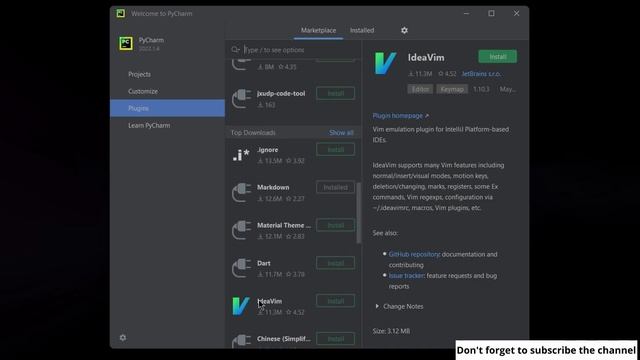This screenshot has height=360, width=640.
Task: Click the jxudp-code-tool plugin icon
Action: click(x=241, y=98)
